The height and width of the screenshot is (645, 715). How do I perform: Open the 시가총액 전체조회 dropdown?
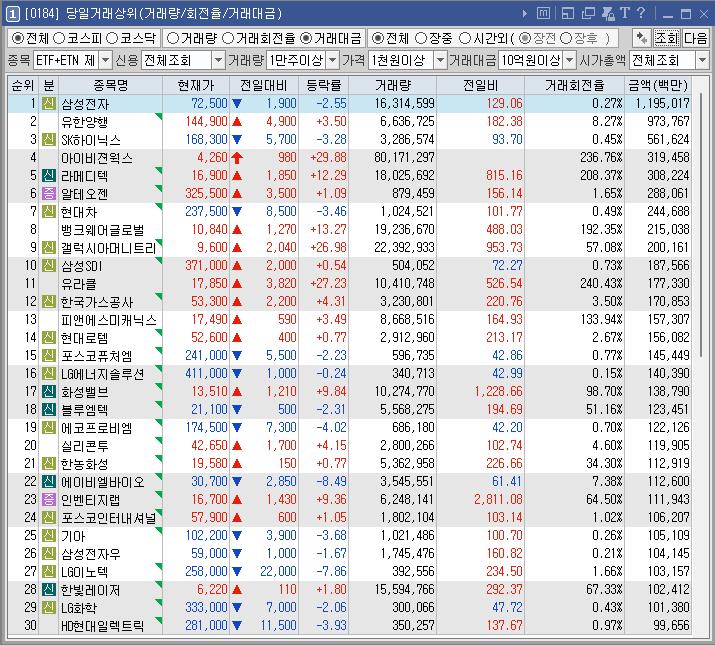702,60
